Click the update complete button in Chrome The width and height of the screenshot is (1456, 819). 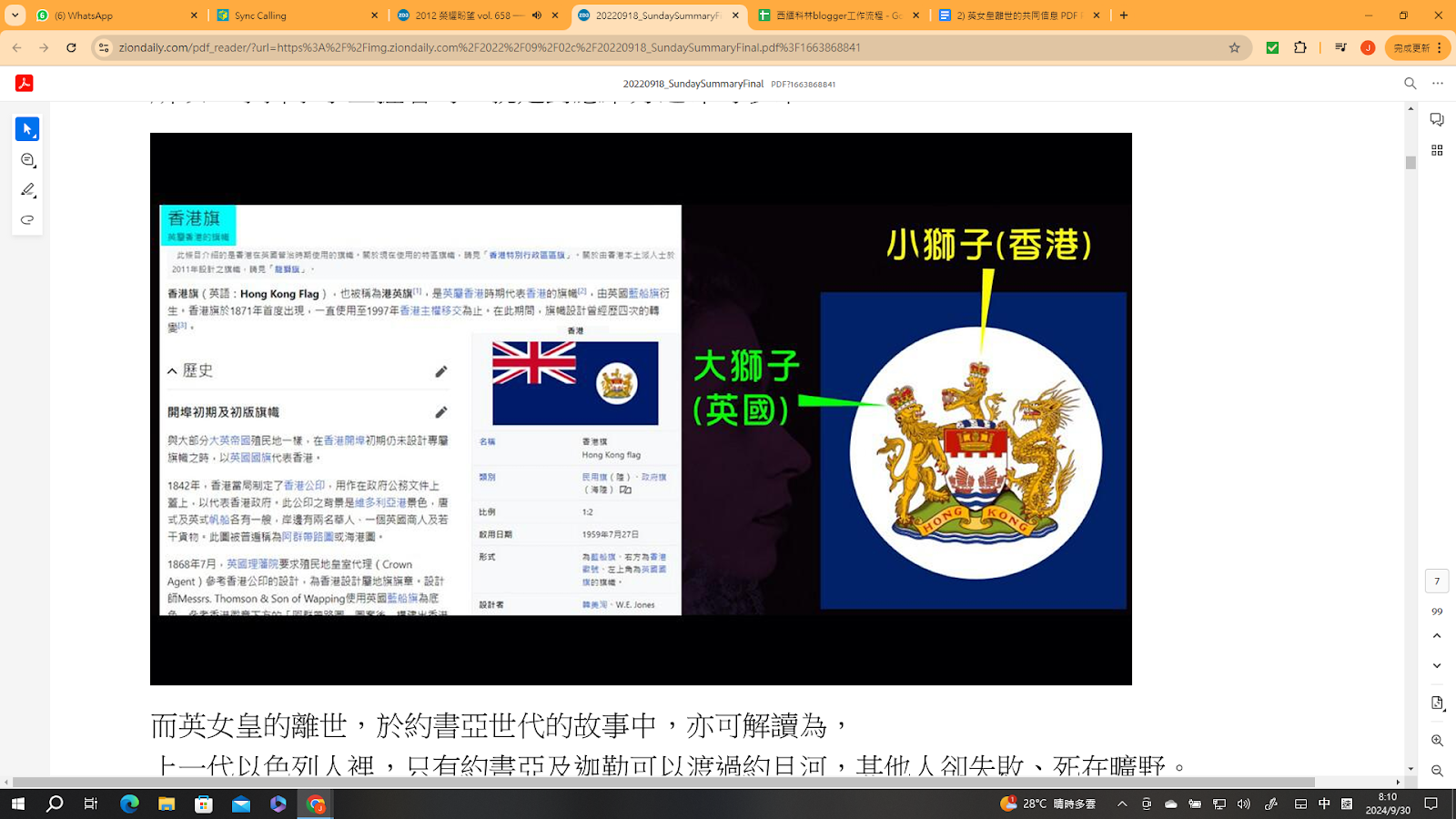click(x=1417, y=47)
